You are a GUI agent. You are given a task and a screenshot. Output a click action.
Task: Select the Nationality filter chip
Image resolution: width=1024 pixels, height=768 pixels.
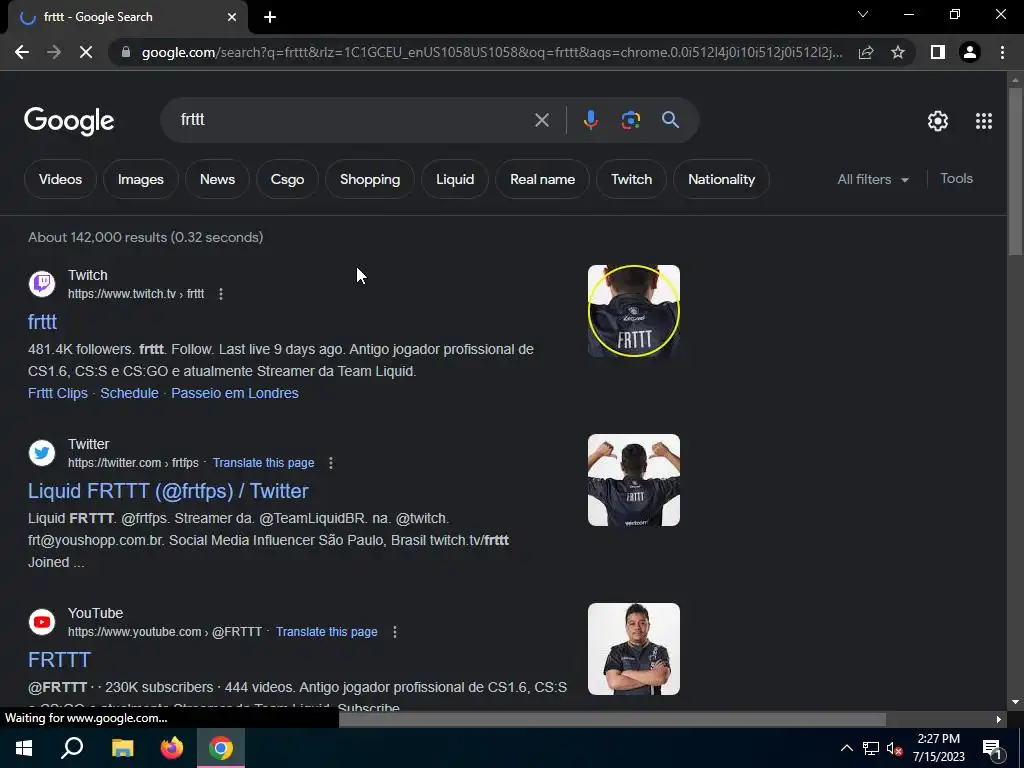(x=721, y=180)
